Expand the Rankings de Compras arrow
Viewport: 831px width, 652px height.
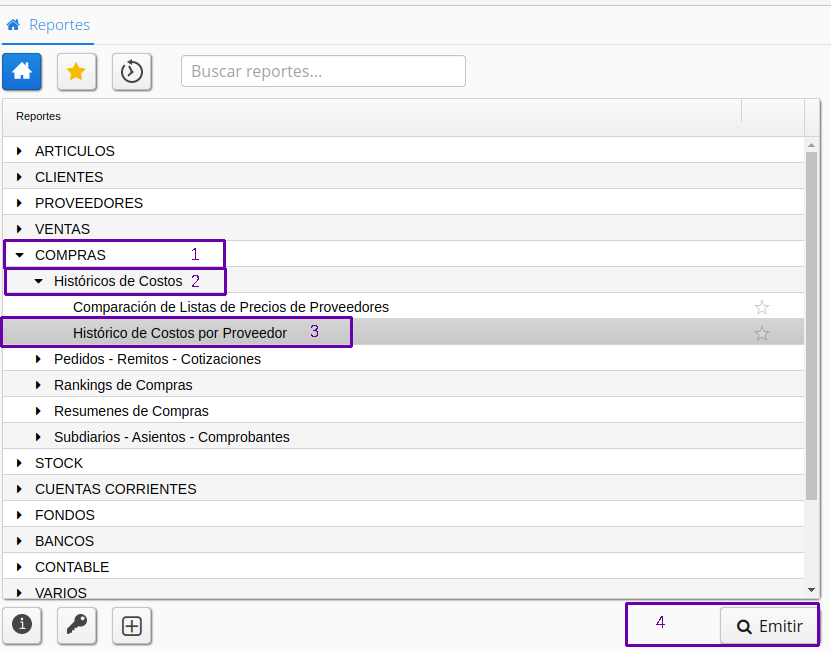[38, 385]
